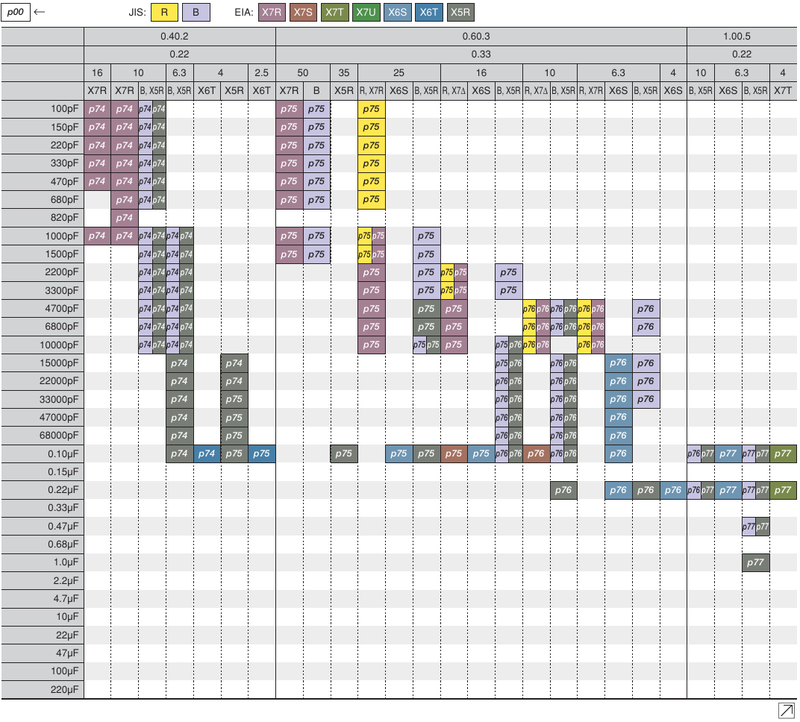Open the p77 link in the 1.0µF row
This screenshot has height=722, width=800.
coord(756,562)
